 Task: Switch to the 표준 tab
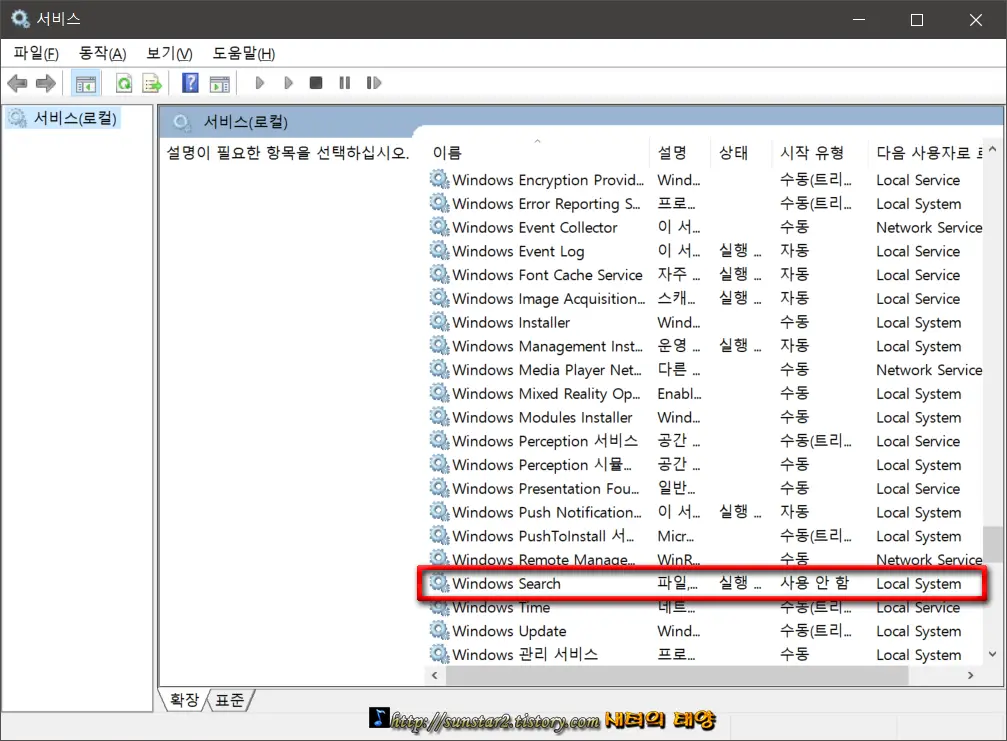228,700
